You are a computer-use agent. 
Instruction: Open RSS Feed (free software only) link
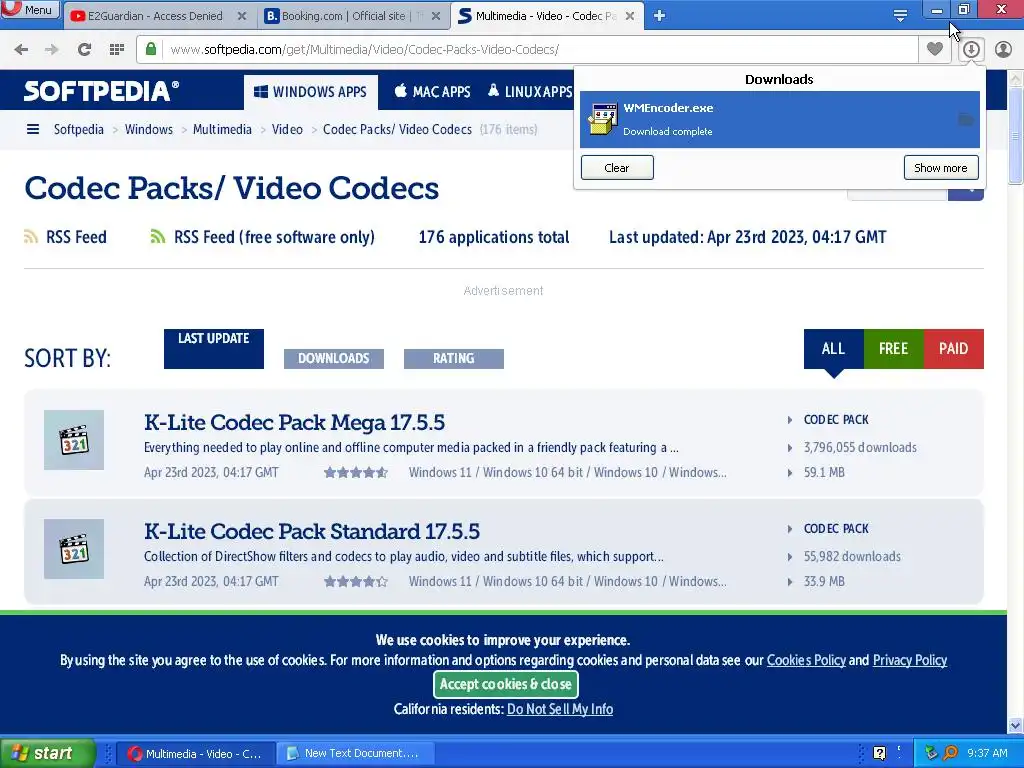pyautogui.click(x=263, y=237)
